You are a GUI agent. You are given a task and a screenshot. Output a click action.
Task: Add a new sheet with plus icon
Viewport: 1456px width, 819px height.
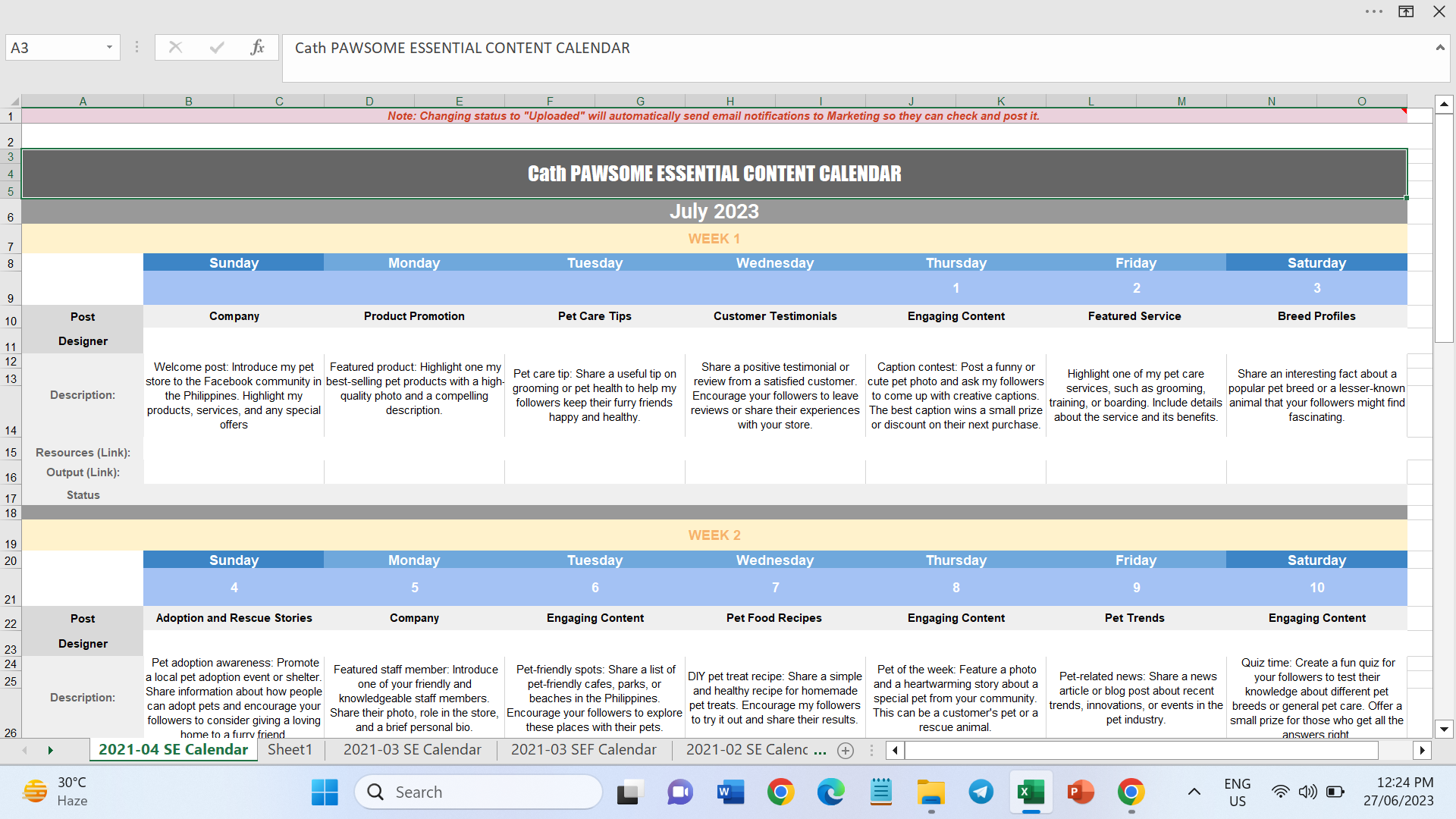pos(845,751)
